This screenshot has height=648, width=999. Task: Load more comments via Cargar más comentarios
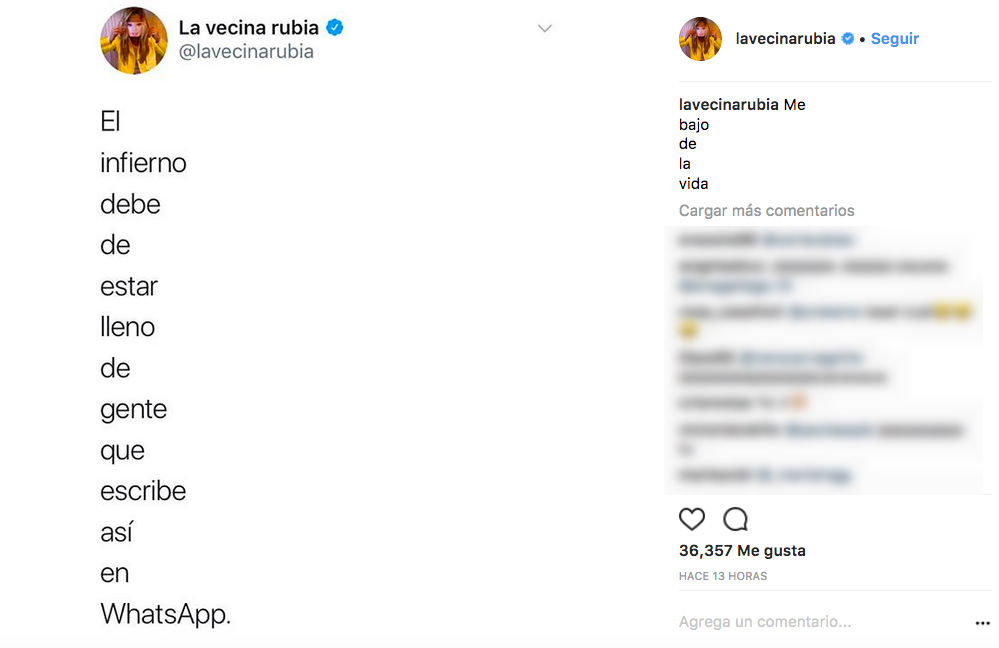(766, 211)
